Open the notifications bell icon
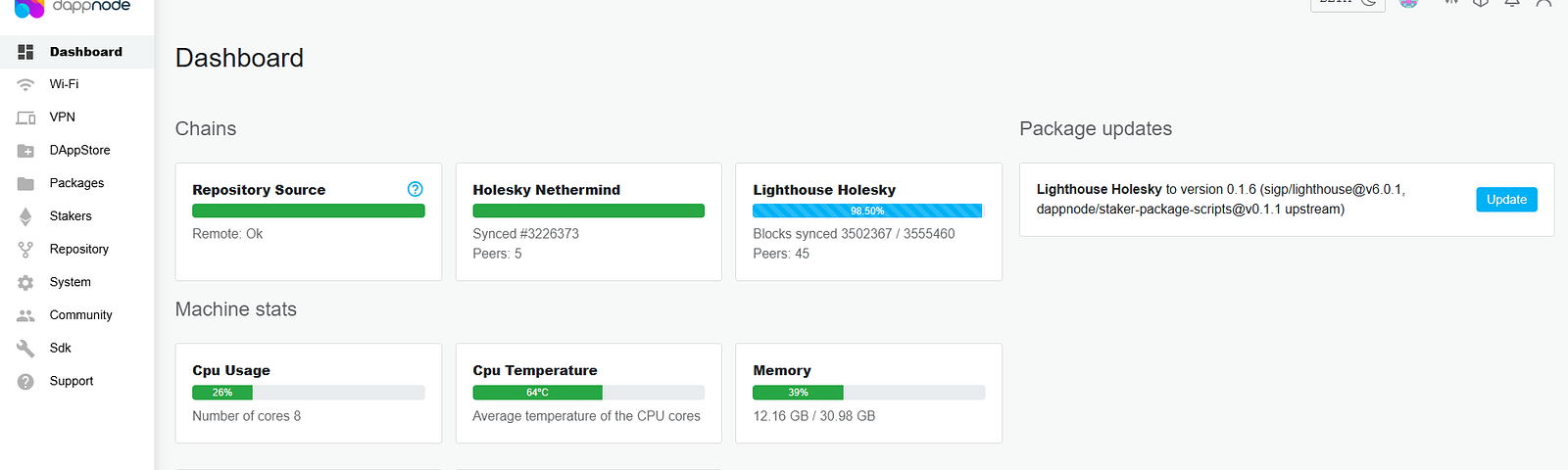 pos(1512,3)
